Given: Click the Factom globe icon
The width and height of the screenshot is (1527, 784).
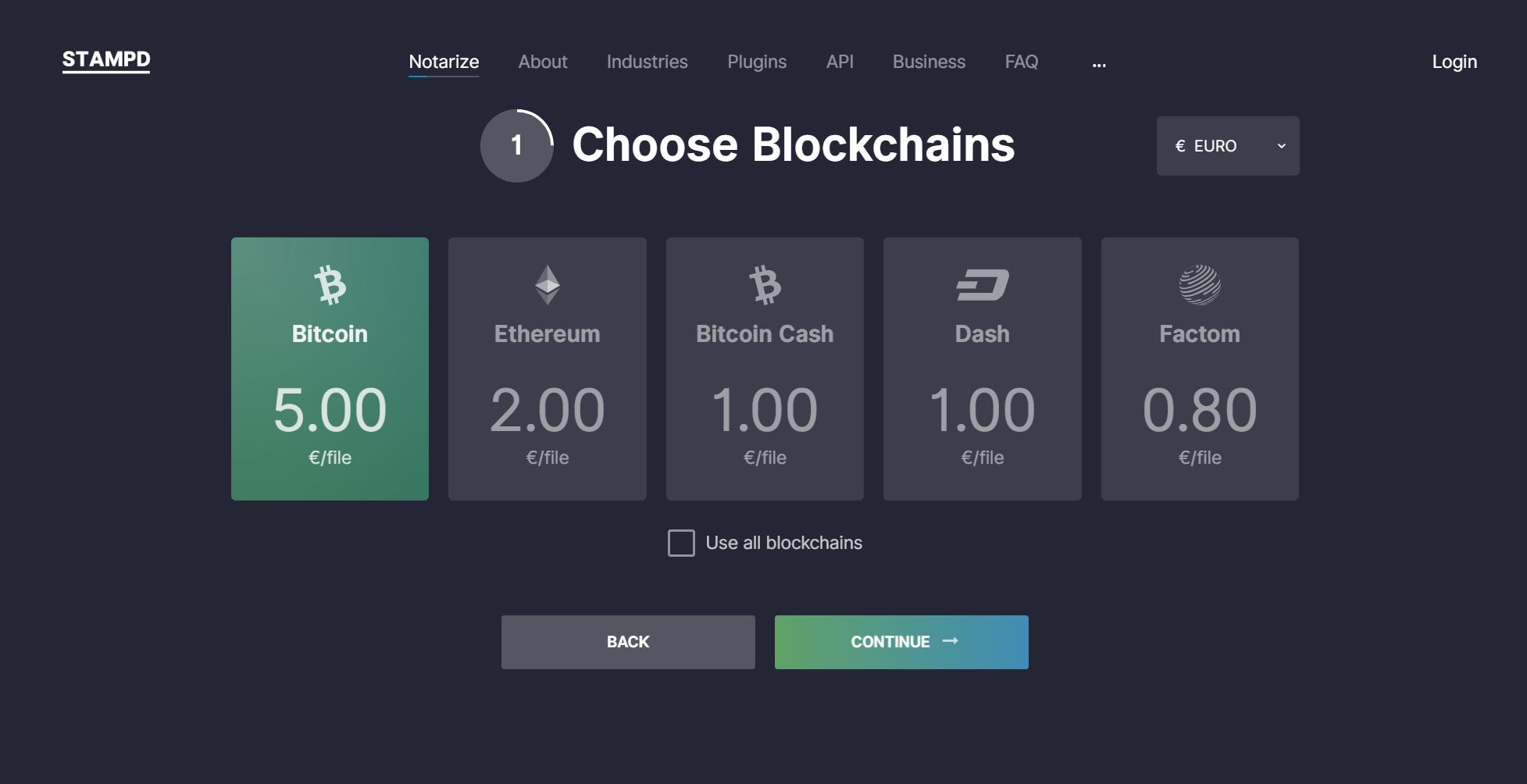Looking at the screenshot, I should click(1200, 285).
